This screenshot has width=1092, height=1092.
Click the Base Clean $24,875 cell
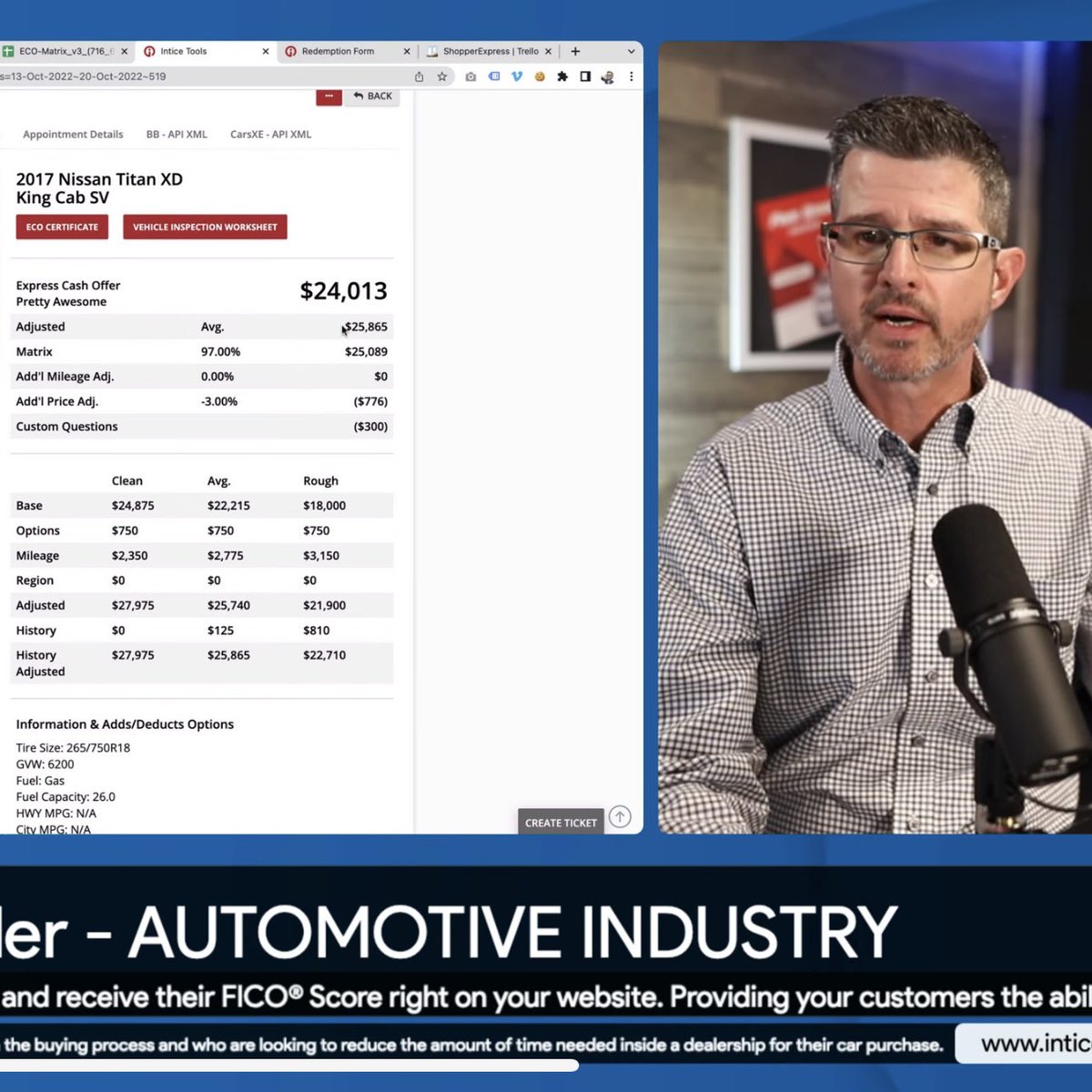click(133, 505)
